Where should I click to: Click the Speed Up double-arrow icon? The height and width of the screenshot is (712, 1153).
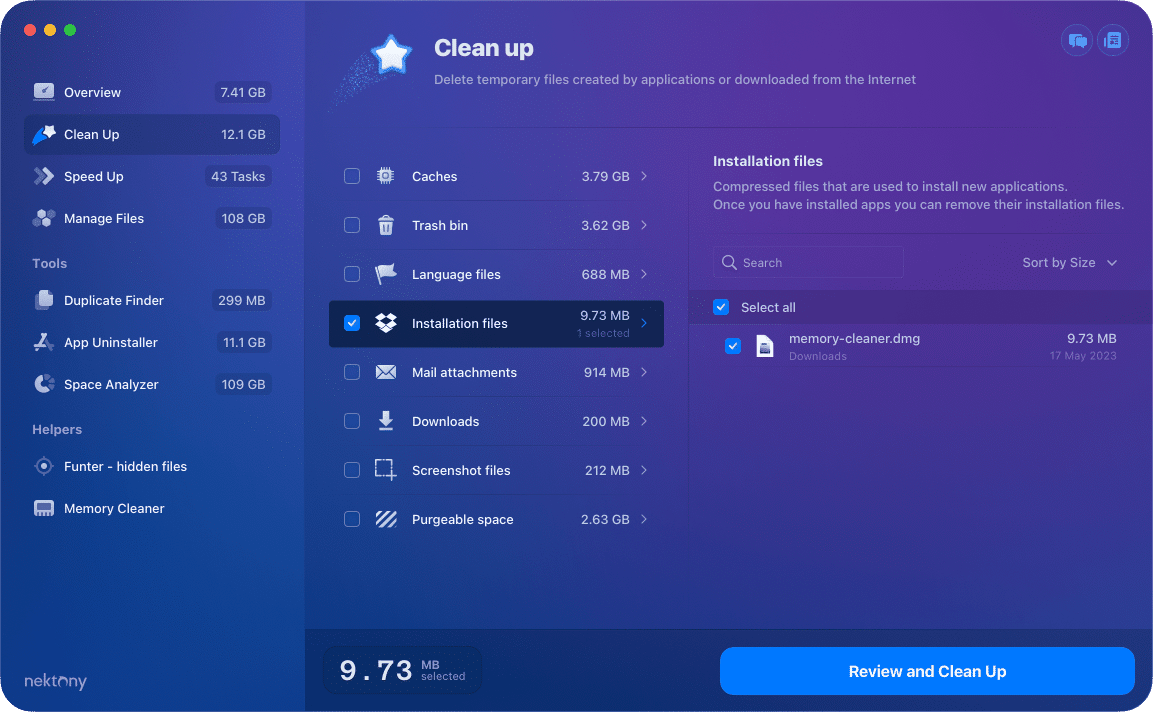43,177
